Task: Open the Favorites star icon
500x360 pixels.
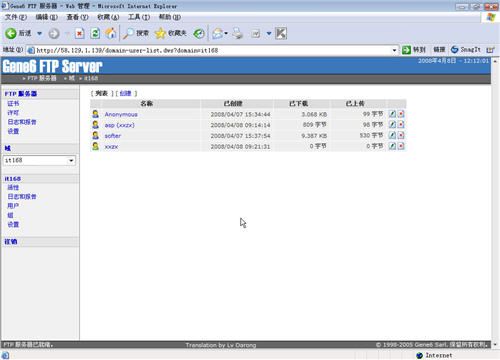Action: click(x=160, y=33)
